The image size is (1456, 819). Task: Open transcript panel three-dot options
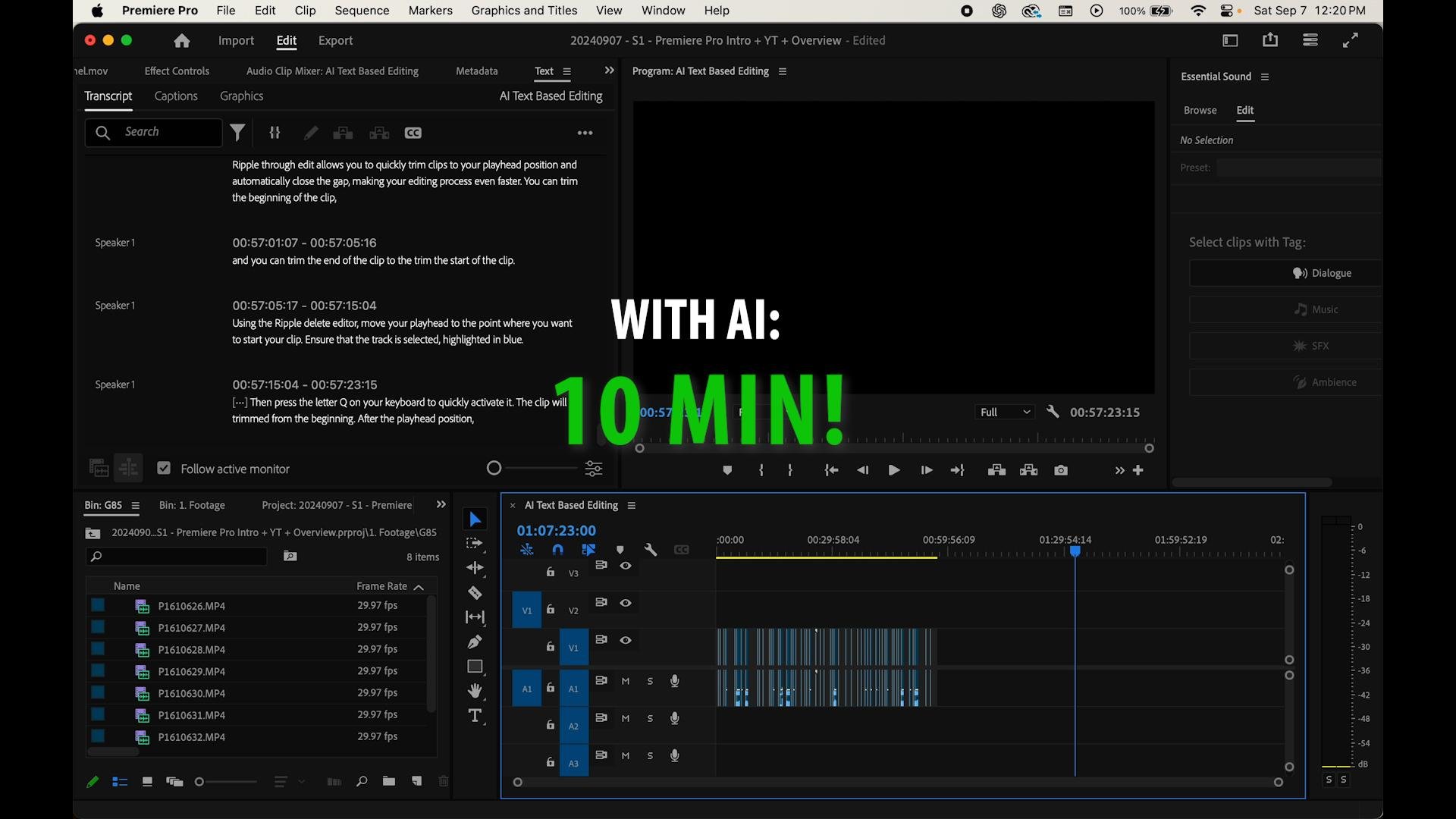point(585,133)
